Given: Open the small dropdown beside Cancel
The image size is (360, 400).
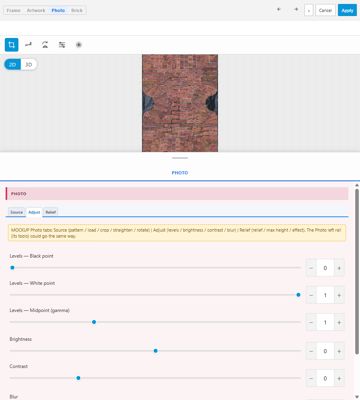Looking at the screenshot, I should [x=309, y=10].
